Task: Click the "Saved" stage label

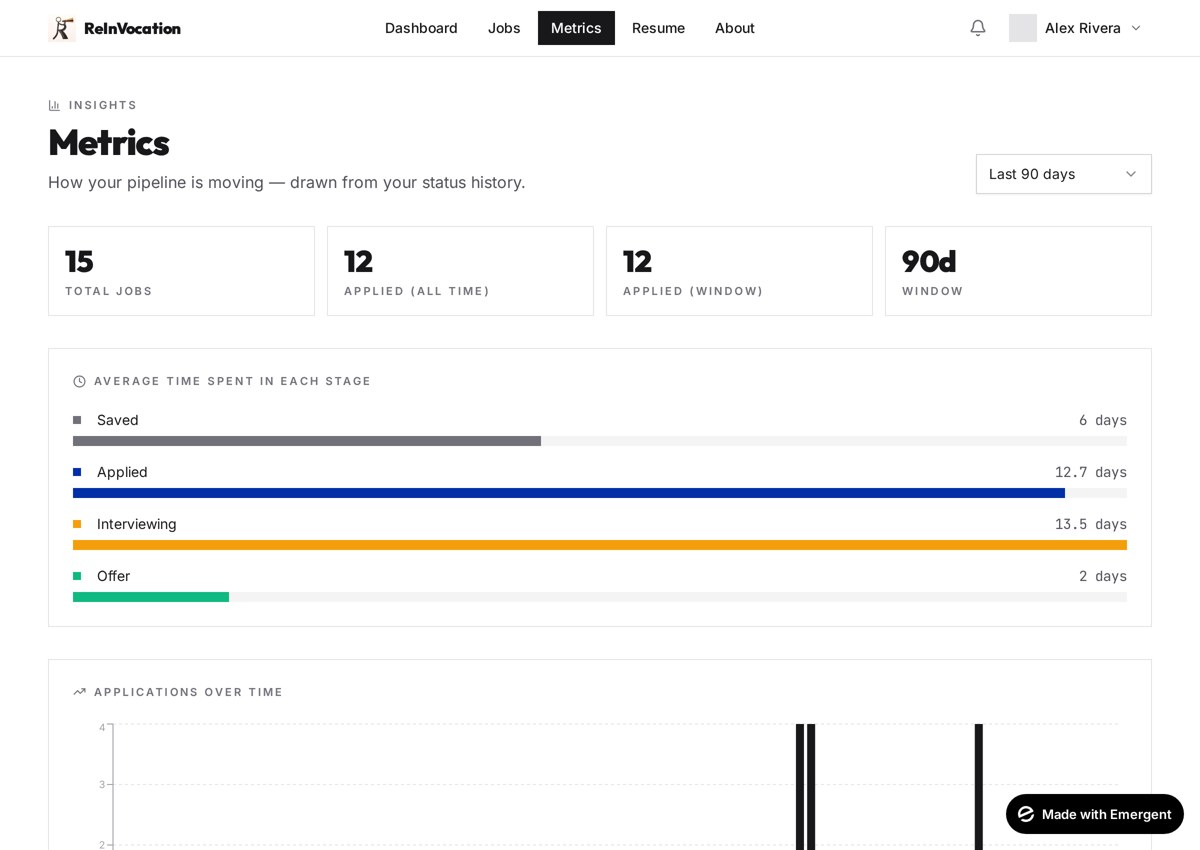Action: 118,420
